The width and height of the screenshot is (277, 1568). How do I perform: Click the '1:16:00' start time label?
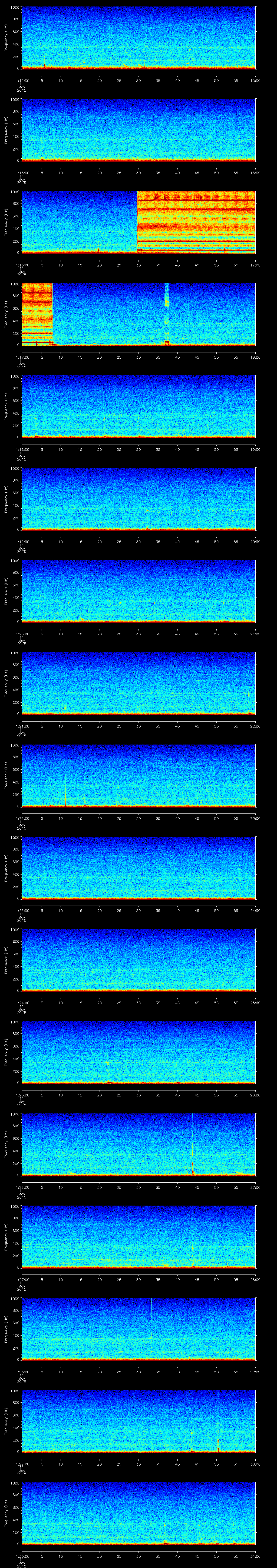[x=22, y=265]
